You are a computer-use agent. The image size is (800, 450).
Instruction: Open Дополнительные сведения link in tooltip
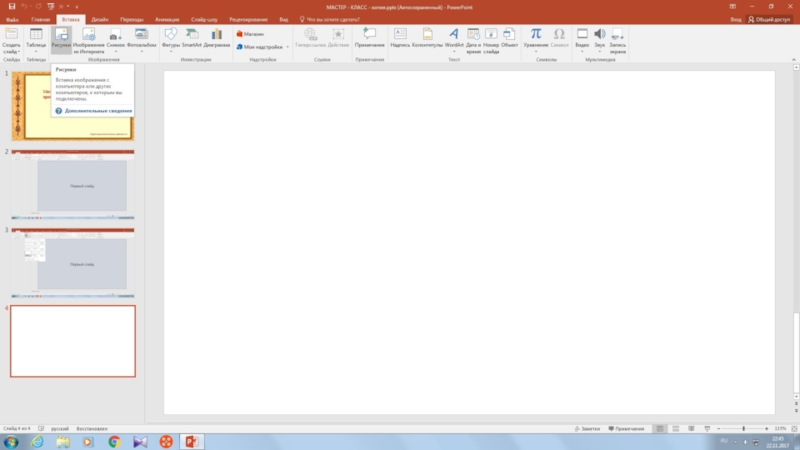(x=98, y=111)
